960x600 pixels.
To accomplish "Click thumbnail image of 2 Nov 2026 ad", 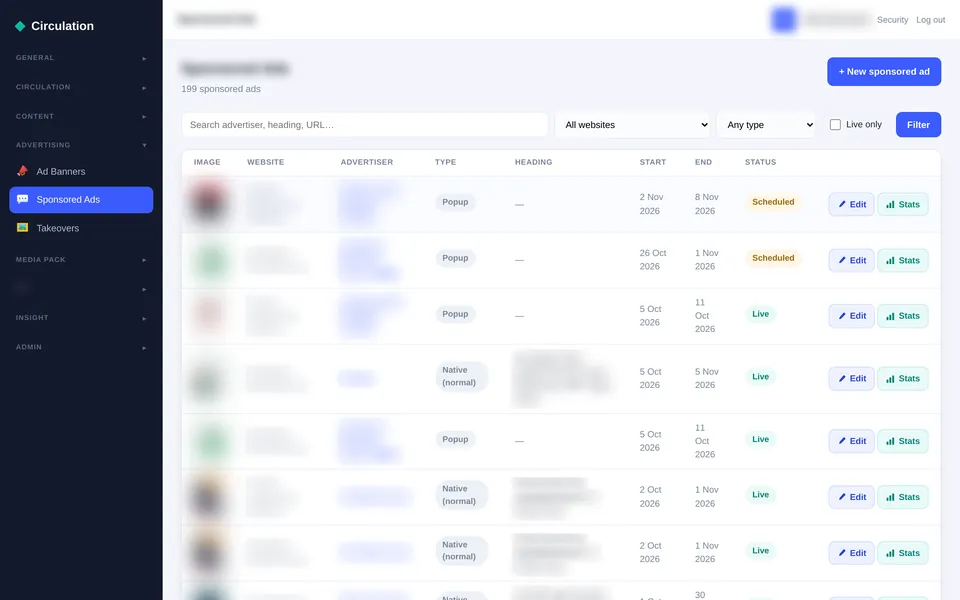I will coord(208,203).
